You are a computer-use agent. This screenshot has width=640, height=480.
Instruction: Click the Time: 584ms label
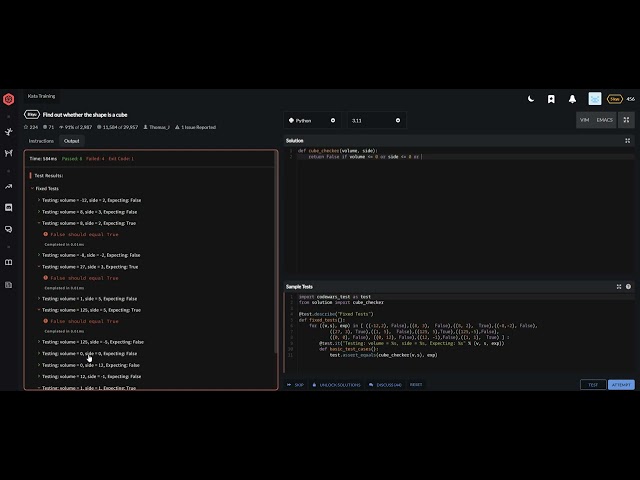tap(43, 159)
